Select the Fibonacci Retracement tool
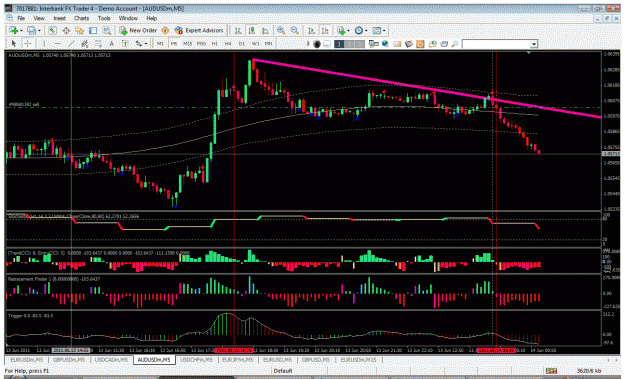This screenshot has width=625, height=379. 98,43
